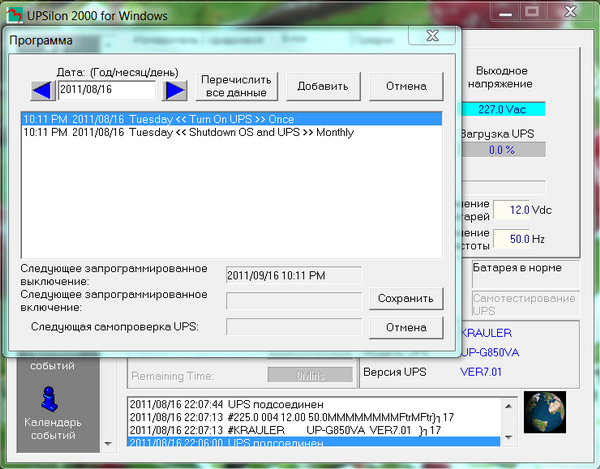Viewport: 600px width, 469px height.
Task: Click the empty next programmed power-on field
Action: (x=294, y=301)
